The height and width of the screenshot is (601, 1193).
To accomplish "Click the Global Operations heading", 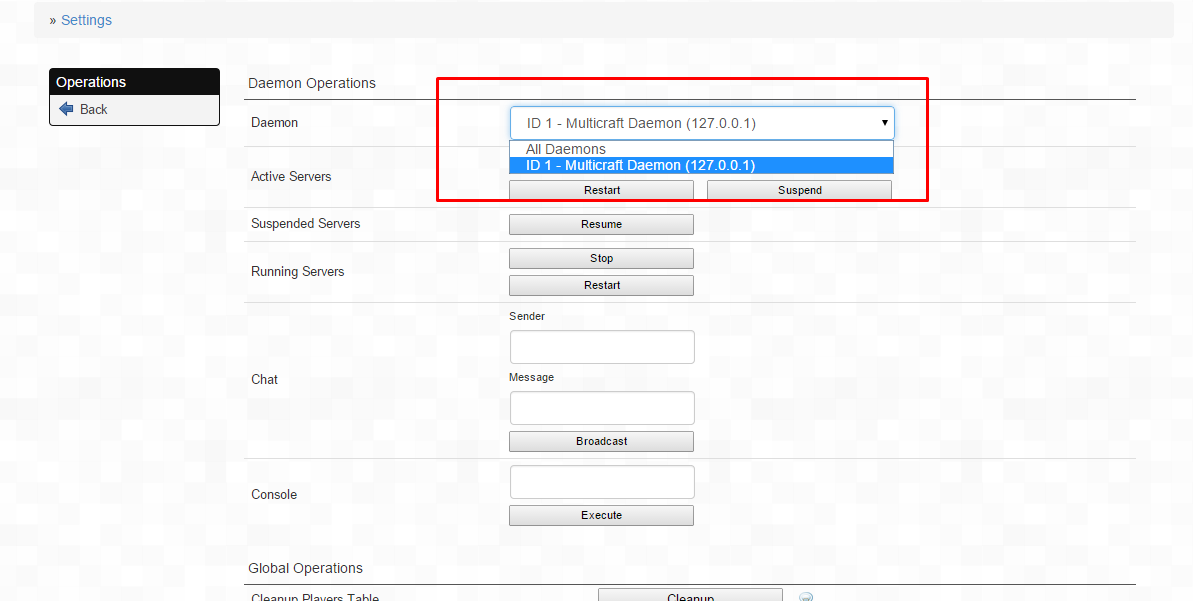I will pos(305,568).
